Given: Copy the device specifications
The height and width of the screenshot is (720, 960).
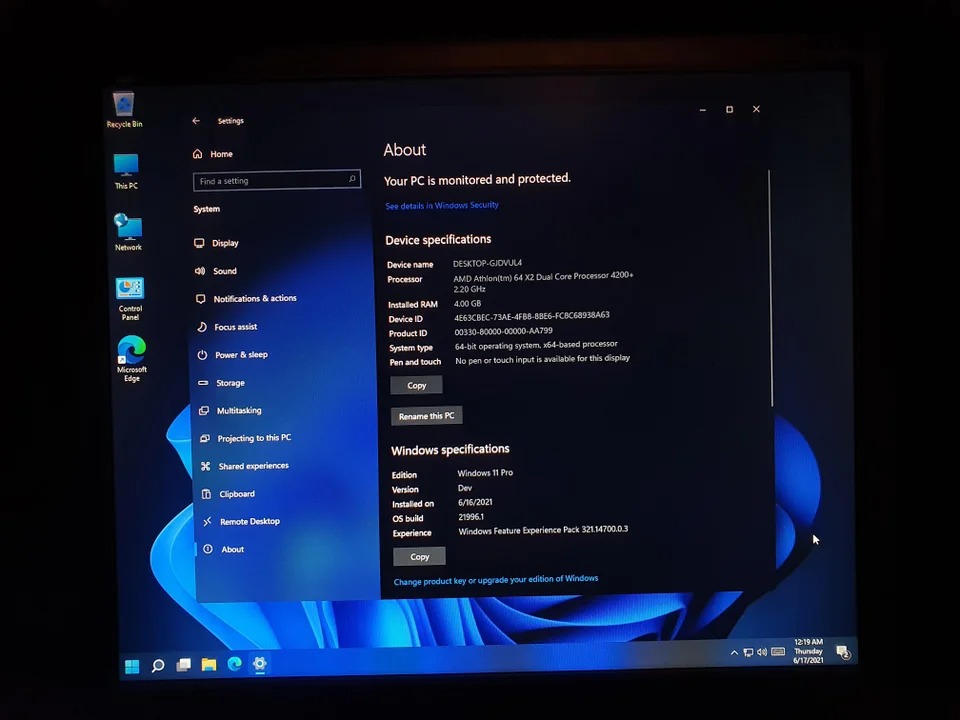Looking at the screenshot, I should tap(416, 385).
